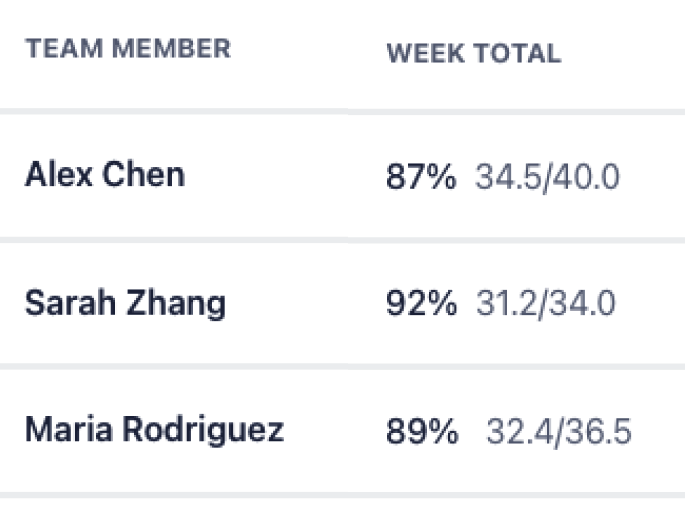Image resolution: width=685 pixels, height=509 pixels.
Task: Select the 31.2 logged hours figure
Action: [506, 303]
